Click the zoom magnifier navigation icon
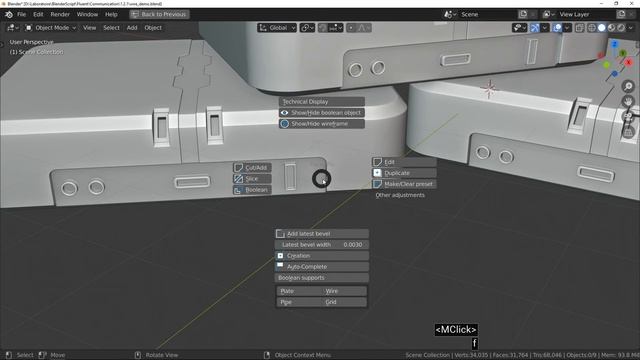Image resolution: width=640 pixels, height=360 pixels. click(629, 86)
